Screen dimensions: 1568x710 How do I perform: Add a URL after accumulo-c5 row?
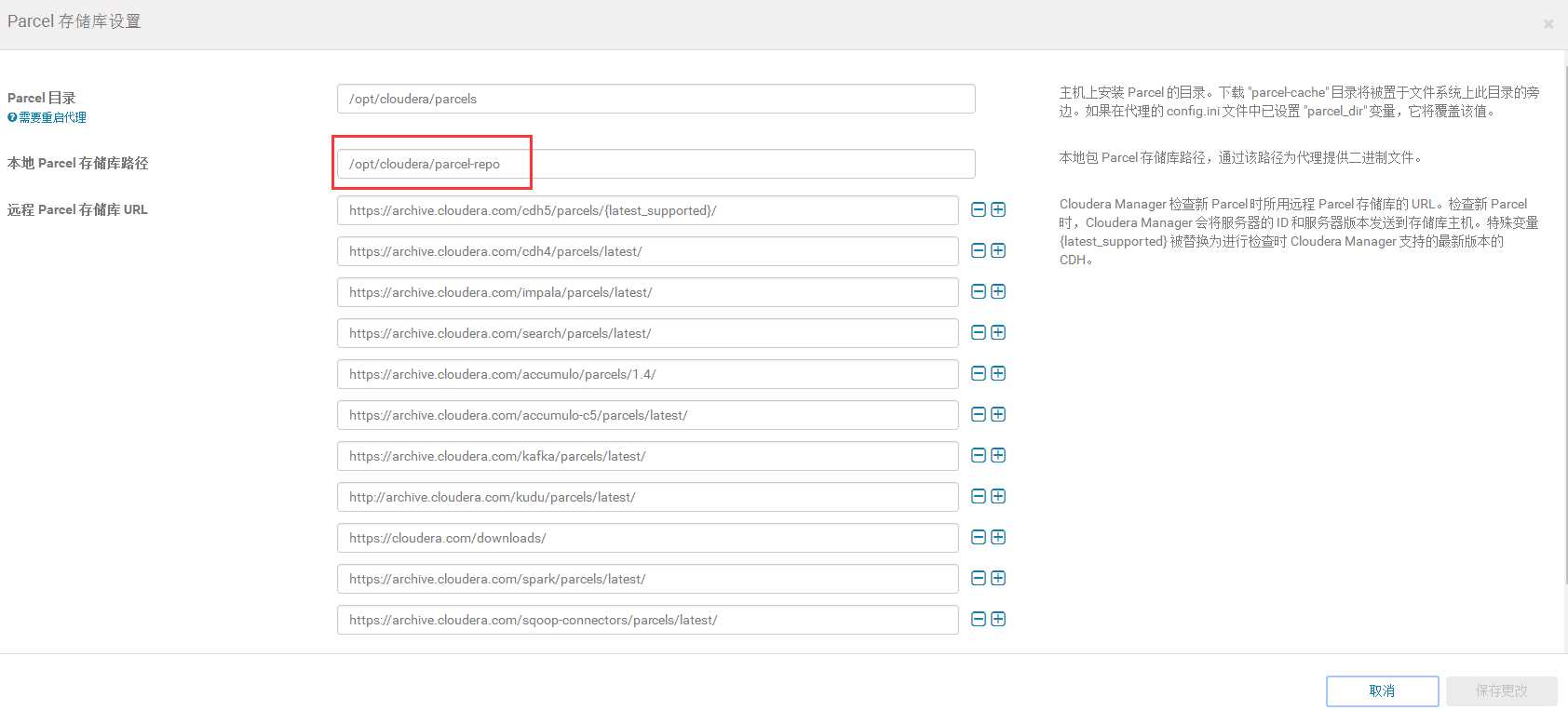998,415
